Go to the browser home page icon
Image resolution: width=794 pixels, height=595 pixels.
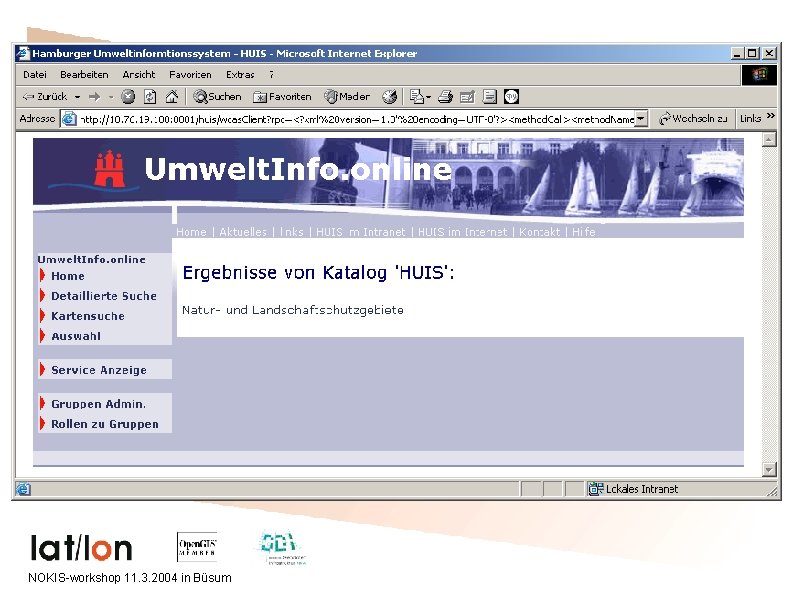(x=172, y=96)
